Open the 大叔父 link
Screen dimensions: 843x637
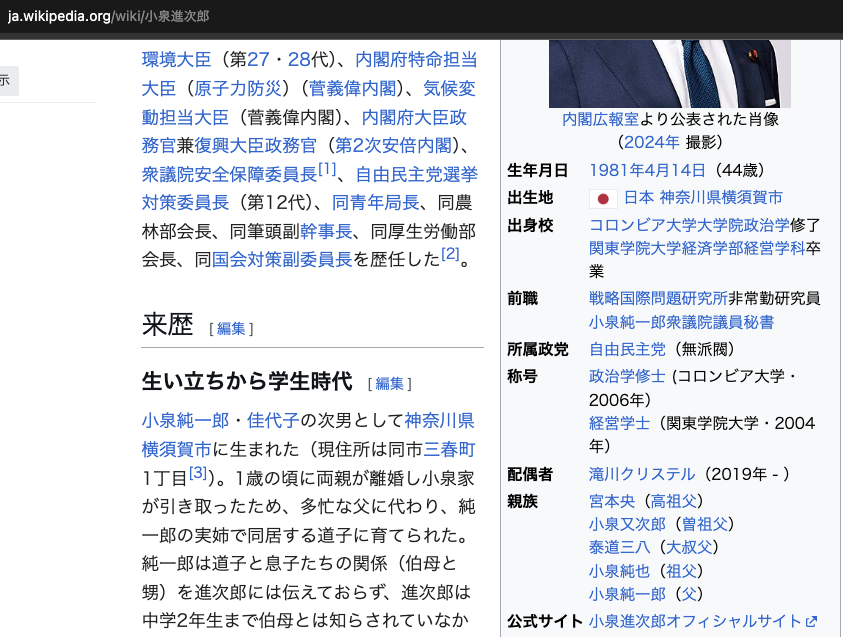click(x=689, y=547)
